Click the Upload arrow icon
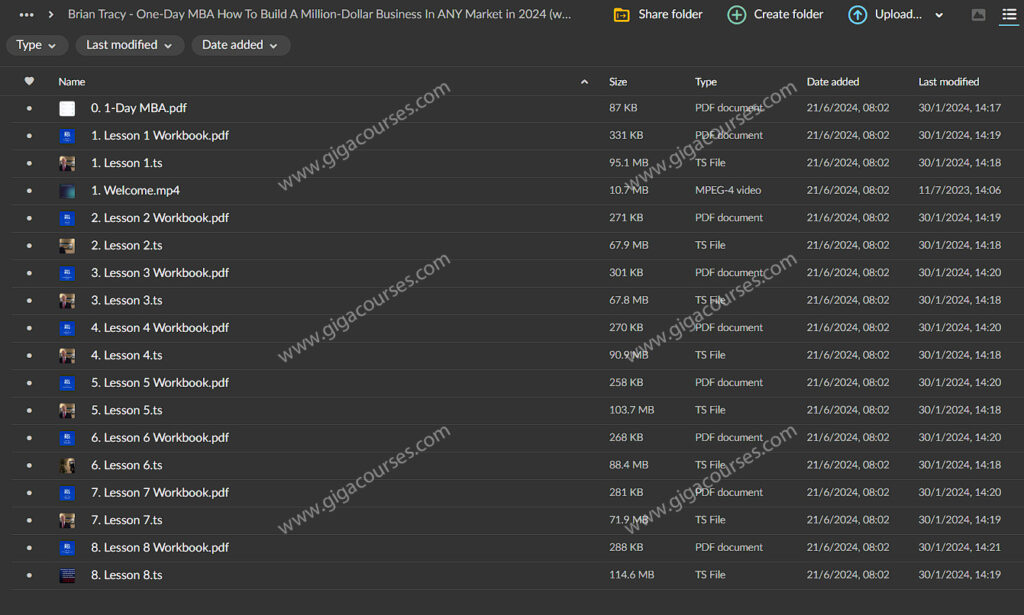This screenshot has height=615, width=1024. [x=858, y=15]
